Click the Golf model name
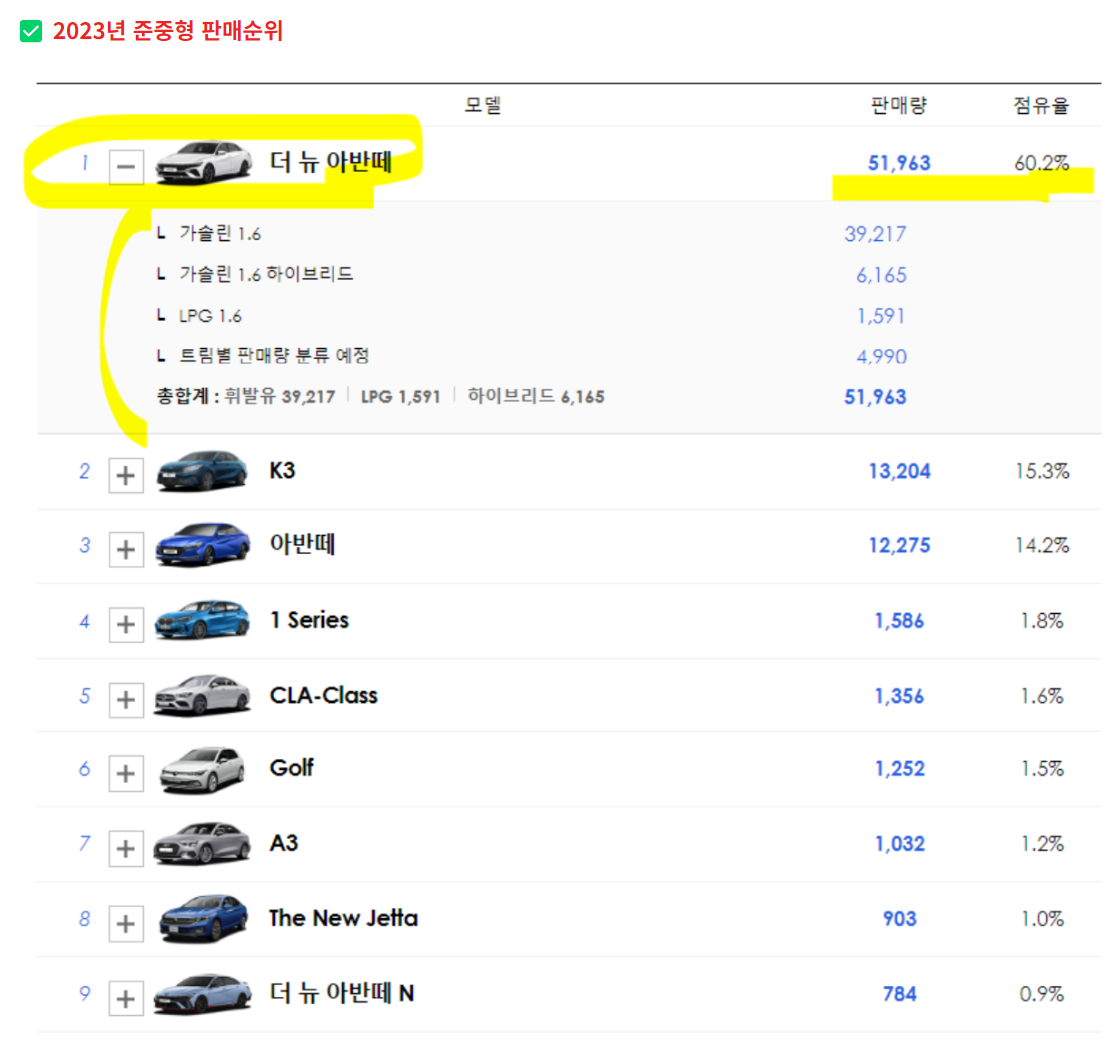1111x1047 pixels. [292, 768]
